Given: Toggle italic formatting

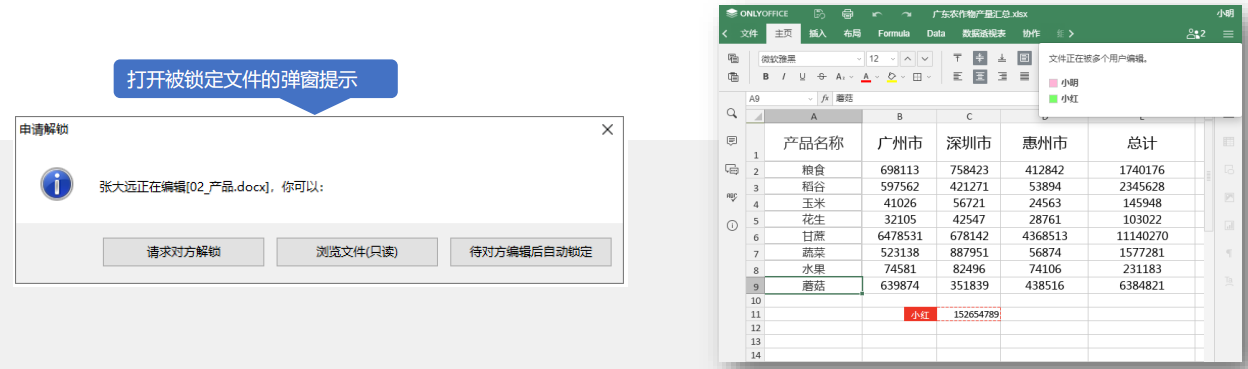Looking at the screenshot, I should coord(785,76).
